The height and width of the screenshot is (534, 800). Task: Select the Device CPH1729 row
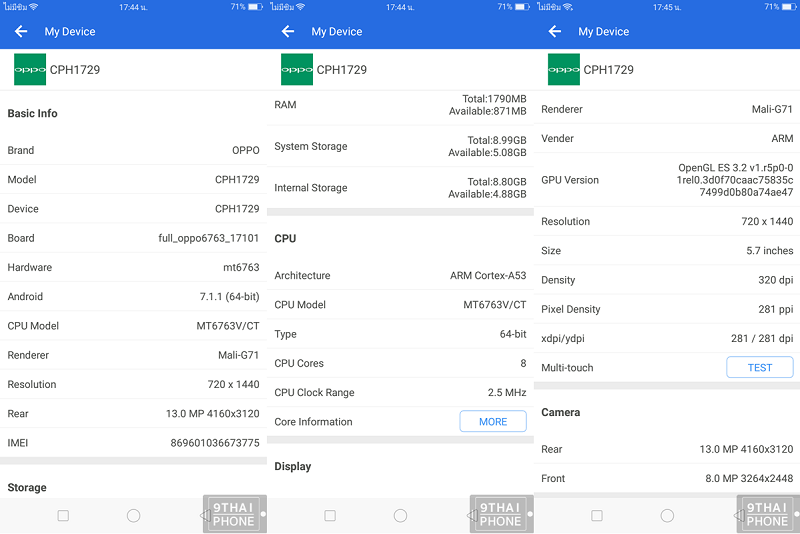[x=133, y=209]
